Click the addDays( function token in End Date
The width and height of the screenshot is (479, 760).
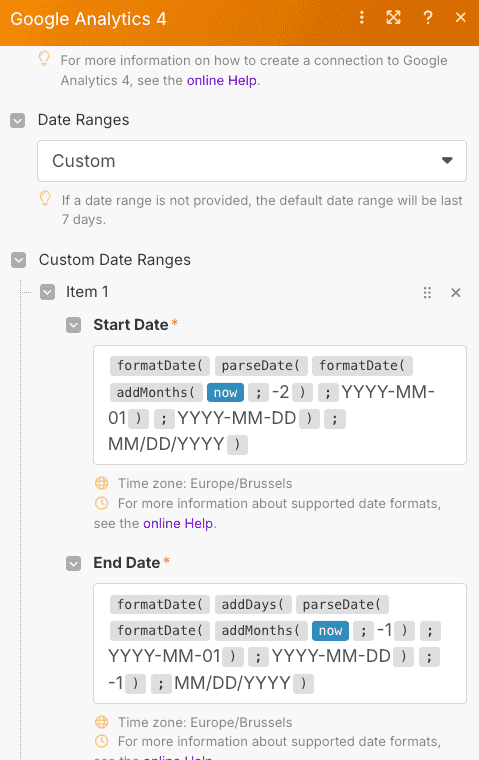[253, 604]
